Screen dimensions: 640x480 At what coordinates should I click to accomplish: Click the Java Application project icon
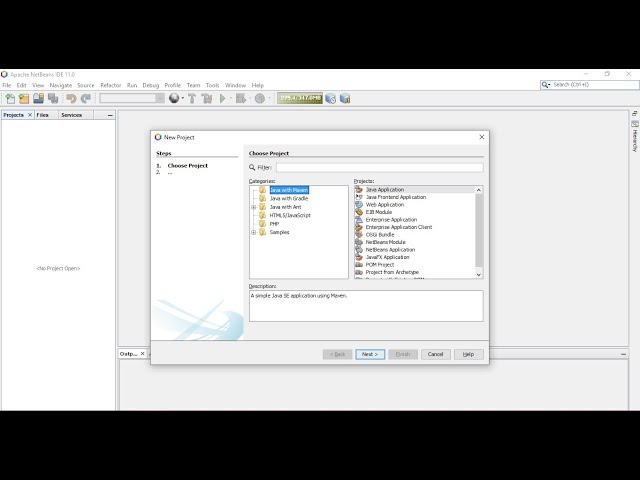[359, 189]
